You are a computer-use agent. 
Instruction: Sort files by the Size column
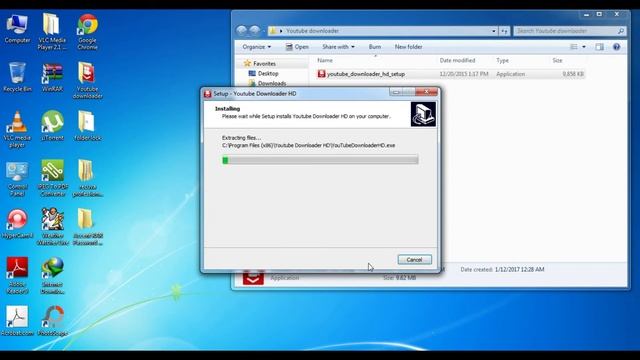point(558,60)
